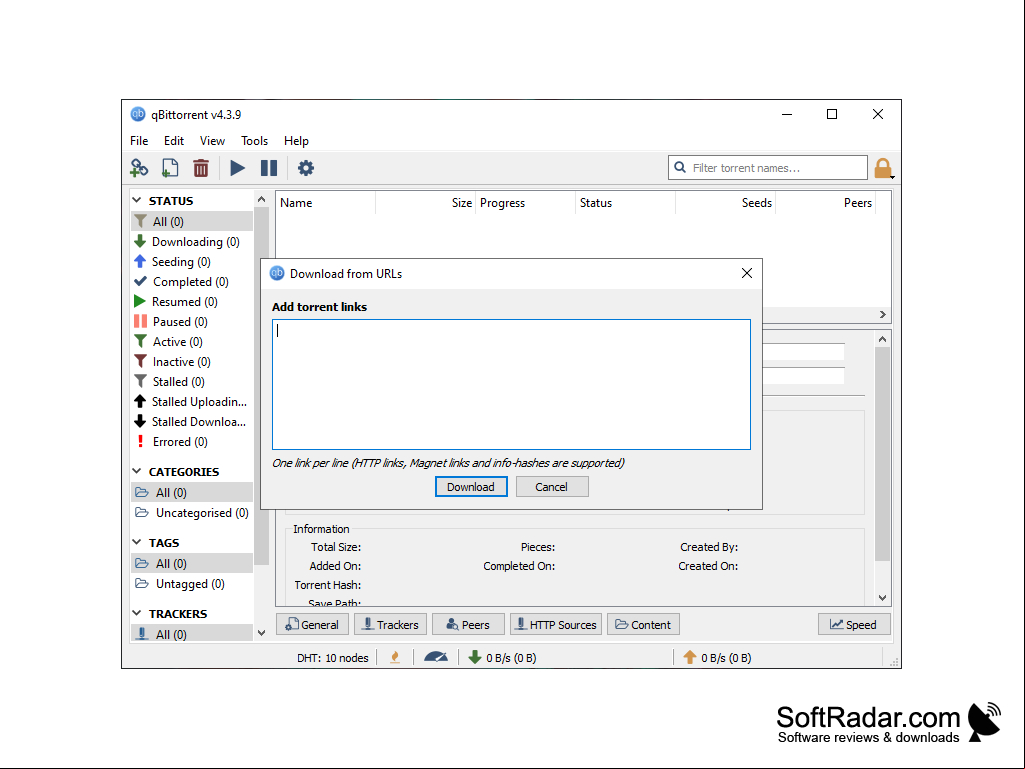
Task: Switch to the General tab
Action: pyautogui.click(x=312, y=624)
